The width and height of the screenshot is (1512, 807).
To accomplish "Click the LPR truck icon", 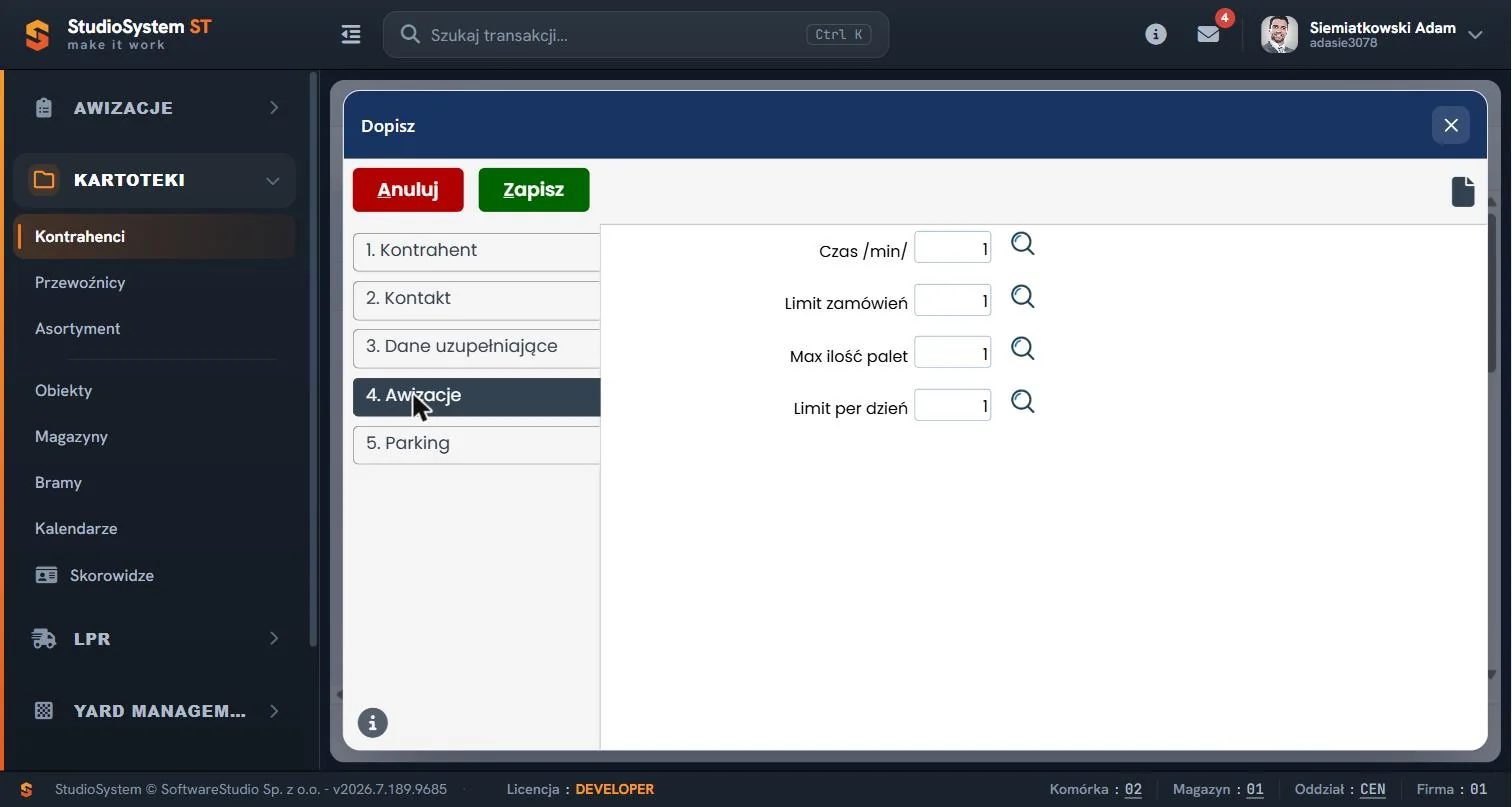I will pos(44,638).
